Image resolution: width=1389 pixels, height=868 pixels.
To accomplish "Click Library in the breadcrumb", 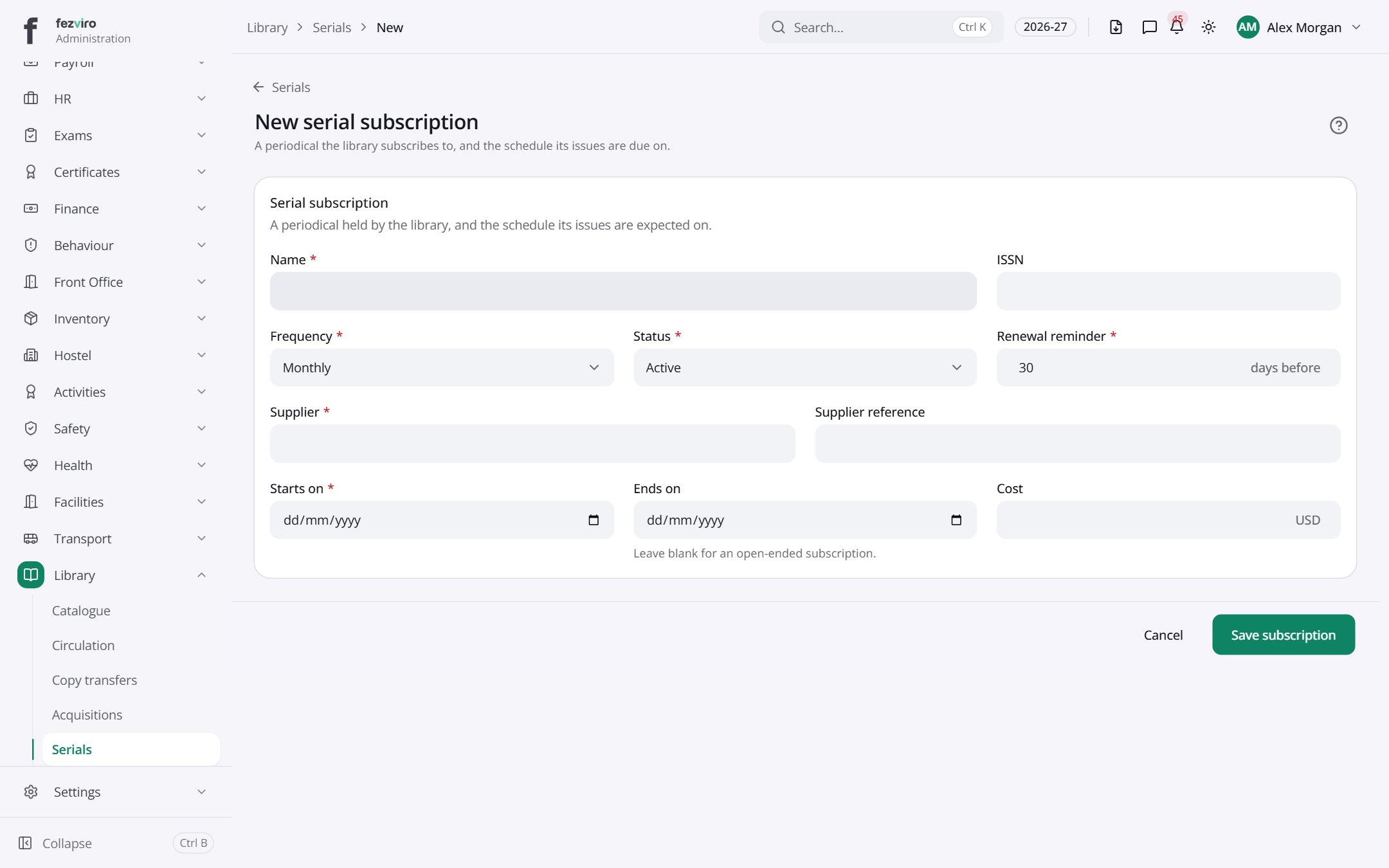I will click(267, 27).
